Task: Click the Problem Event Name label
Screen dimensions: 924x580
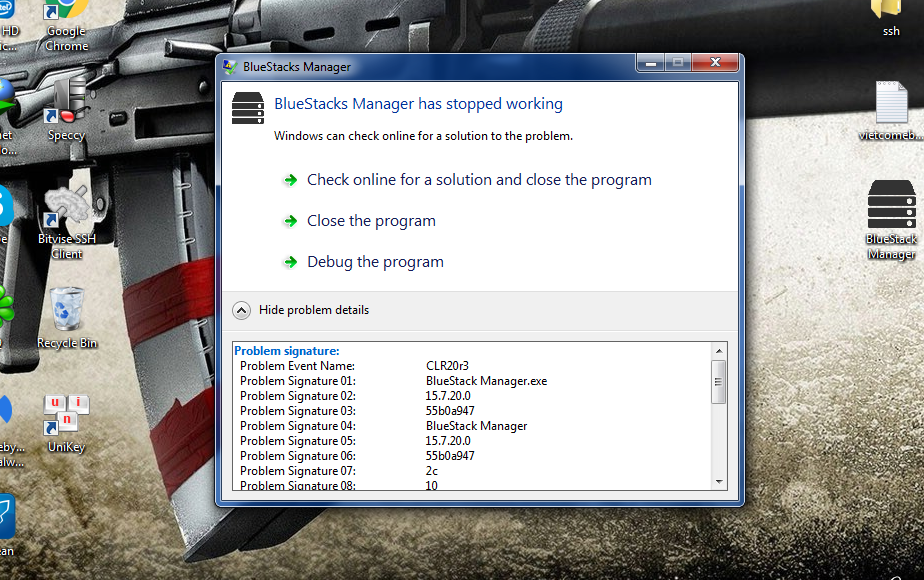Action: coord(297,366)
